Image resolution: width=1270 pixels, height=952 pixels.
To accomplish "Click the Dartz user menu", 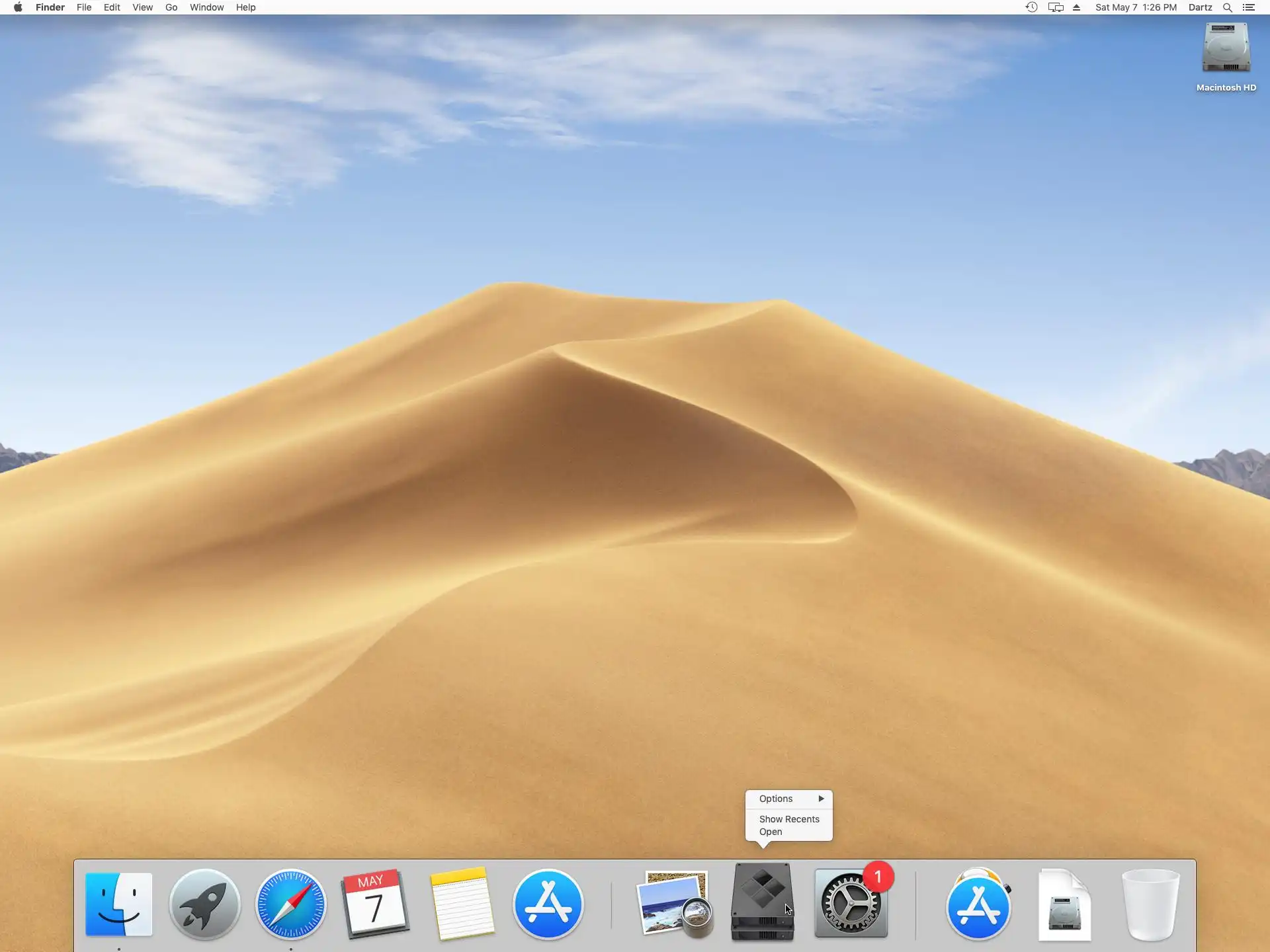I will click(1200, 7).
